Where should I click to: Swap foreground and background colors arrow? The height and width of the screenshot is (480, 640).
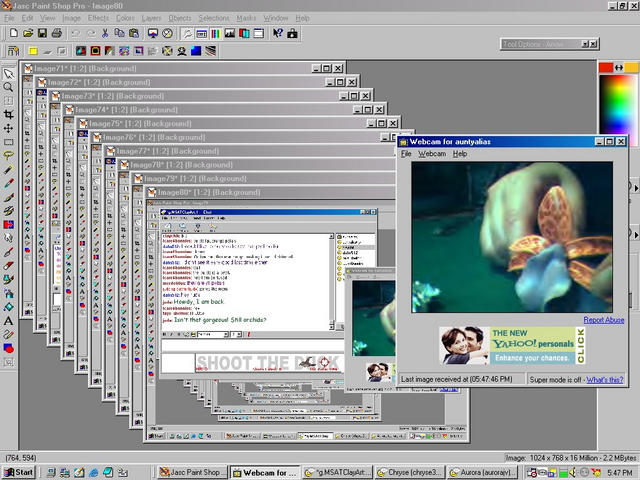pyautogui.click(x=619, y=68)
